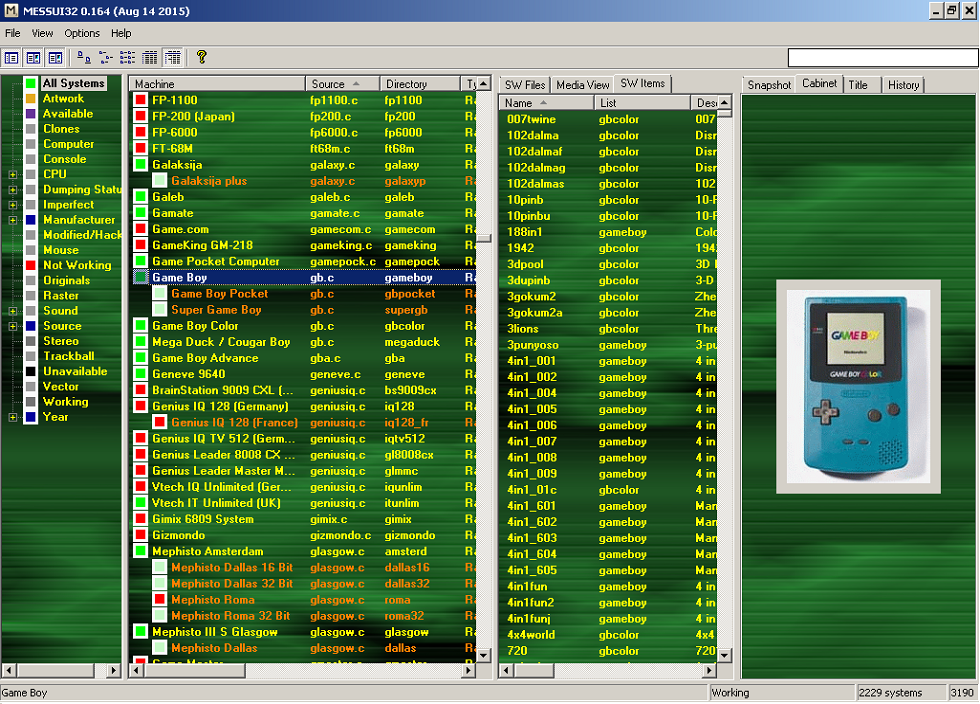Expand the CPU folder tree node

point(12,174)
